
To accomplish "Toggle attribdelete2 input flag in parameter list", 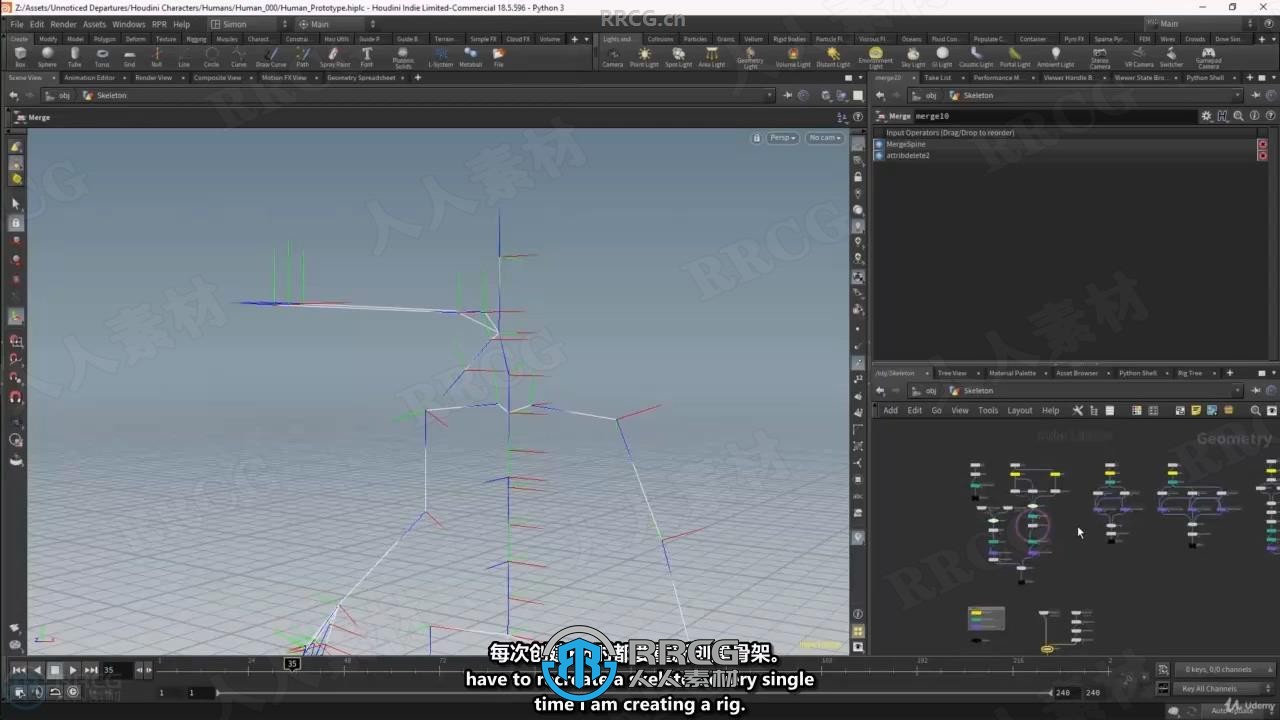I will [1262, 155].
